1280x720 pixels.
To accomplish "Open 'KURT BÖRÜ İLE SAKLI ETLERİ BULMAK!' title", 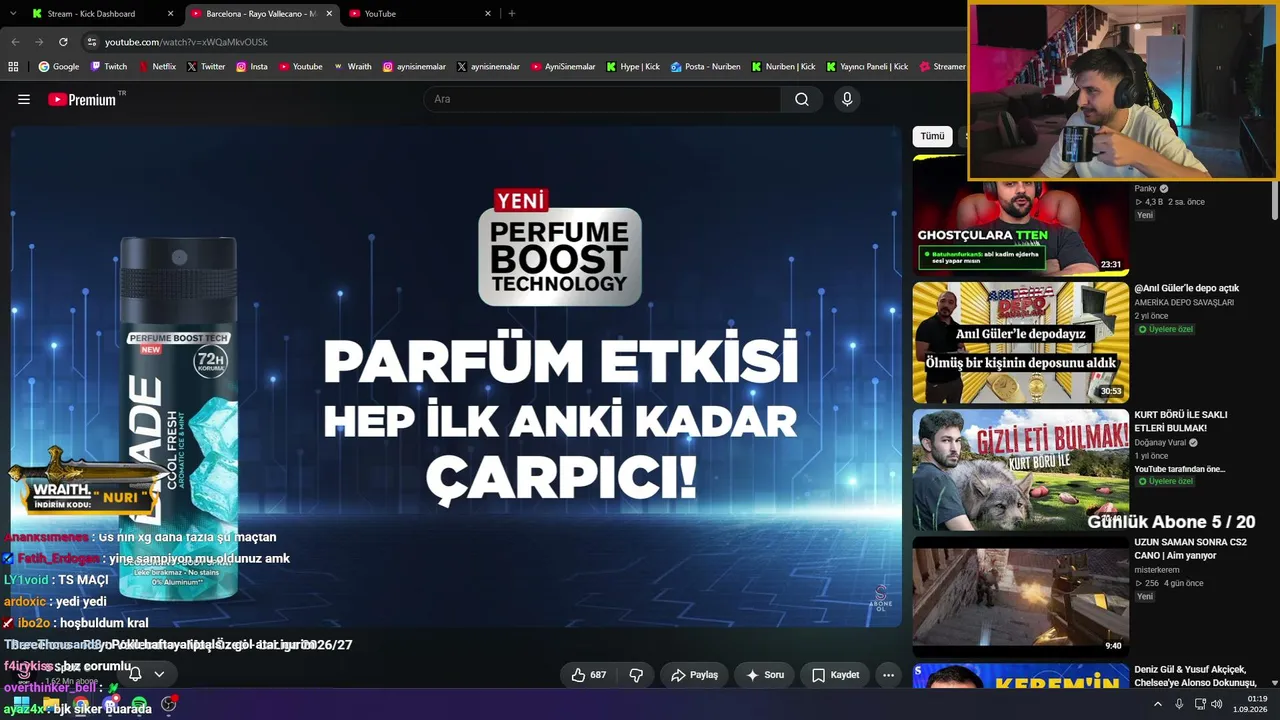I will [x=1181, y=421].
